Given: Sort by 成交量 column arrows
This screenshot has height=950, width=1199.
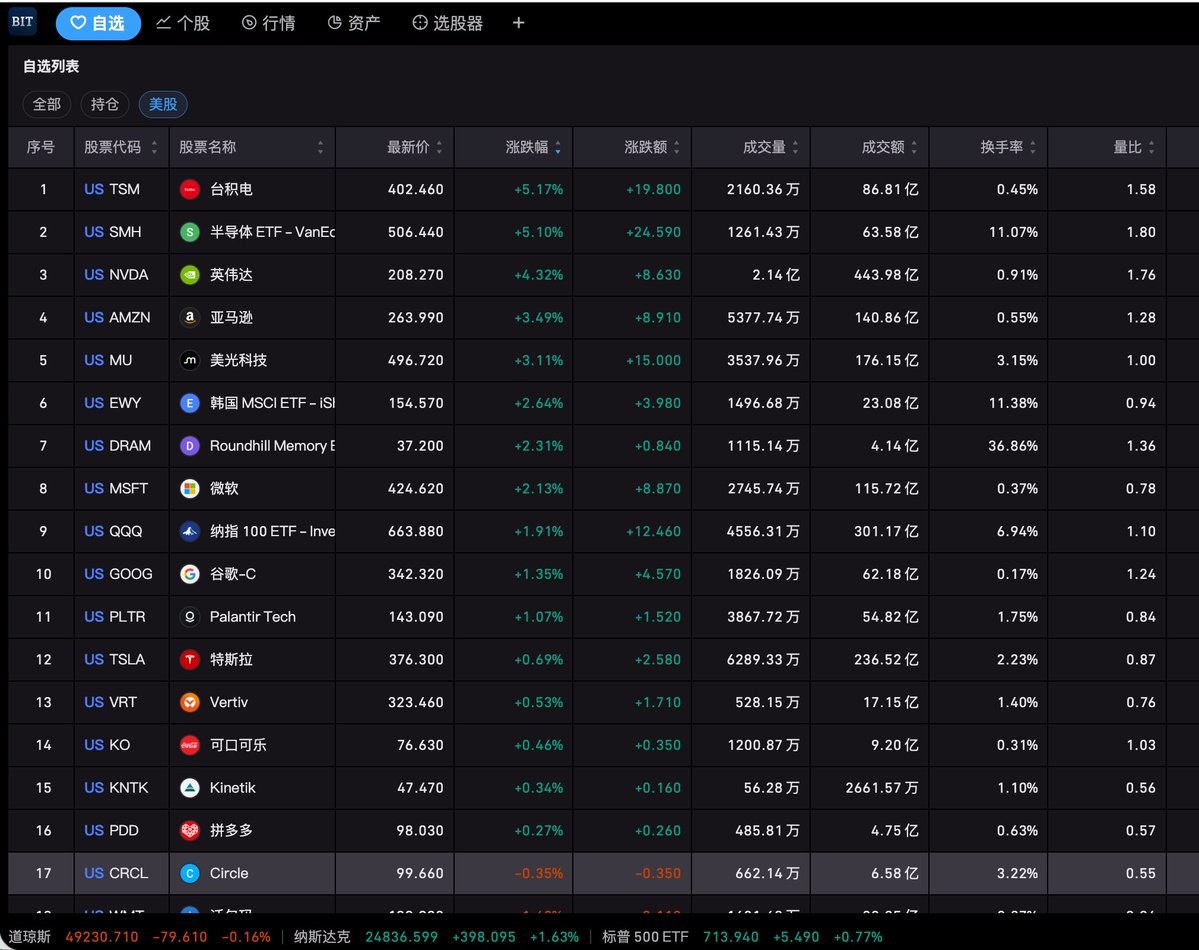Looking at the screenshot, I should (x=795, y=148).
